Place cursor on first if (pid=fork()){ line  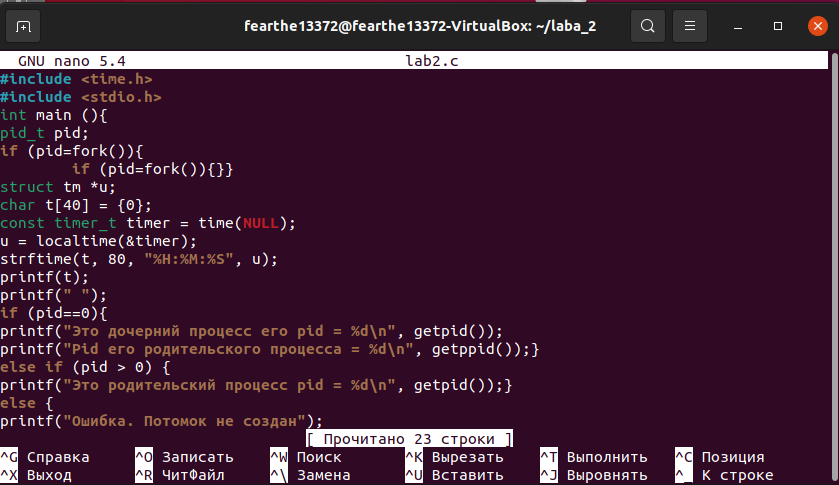click(72, 151)
